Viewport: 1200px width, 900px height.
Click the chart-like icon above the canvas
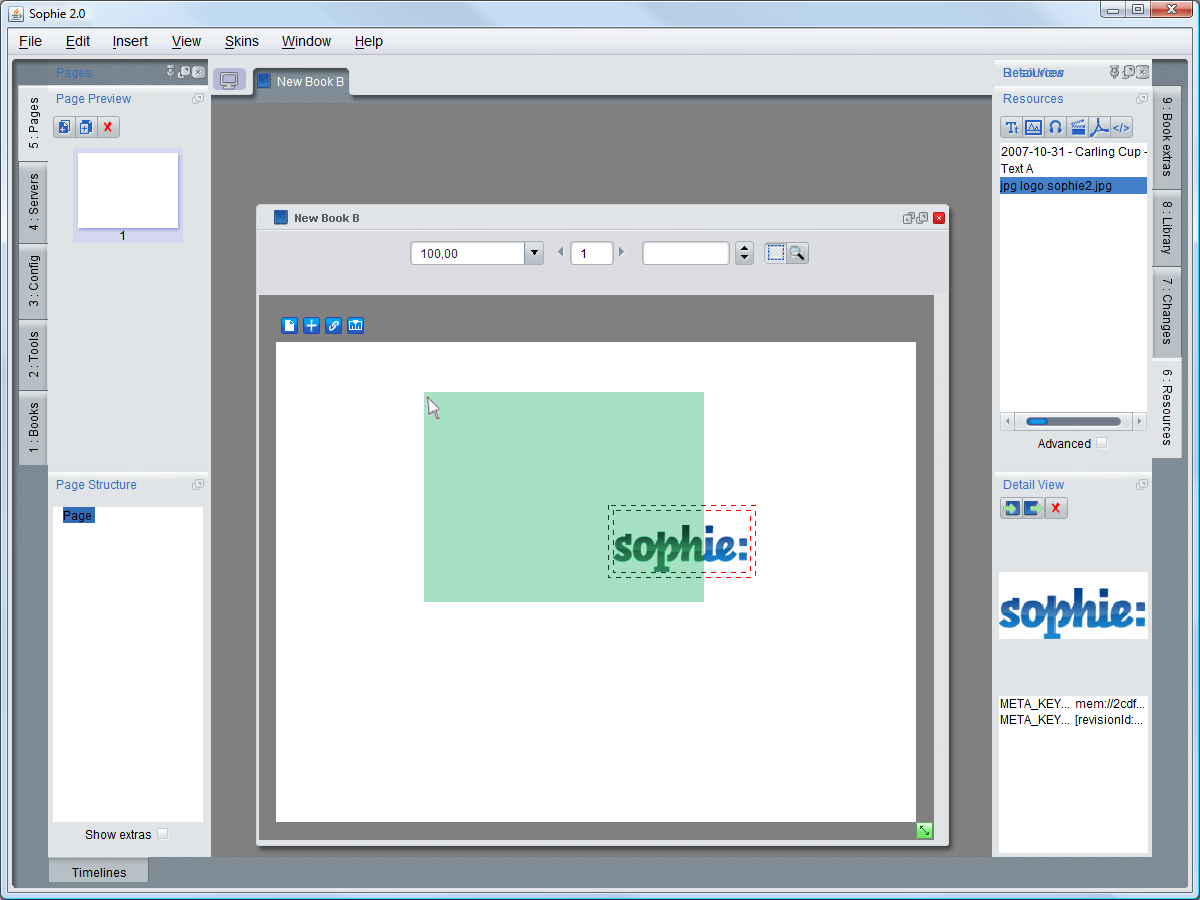[356, 325]
